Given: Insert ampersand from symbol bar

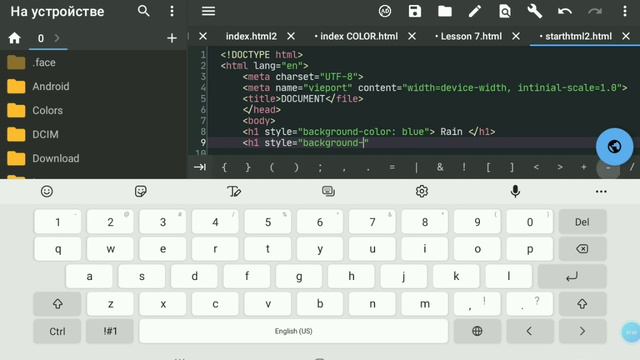Looking at the screenshot, I should click(x=440, y=167).
